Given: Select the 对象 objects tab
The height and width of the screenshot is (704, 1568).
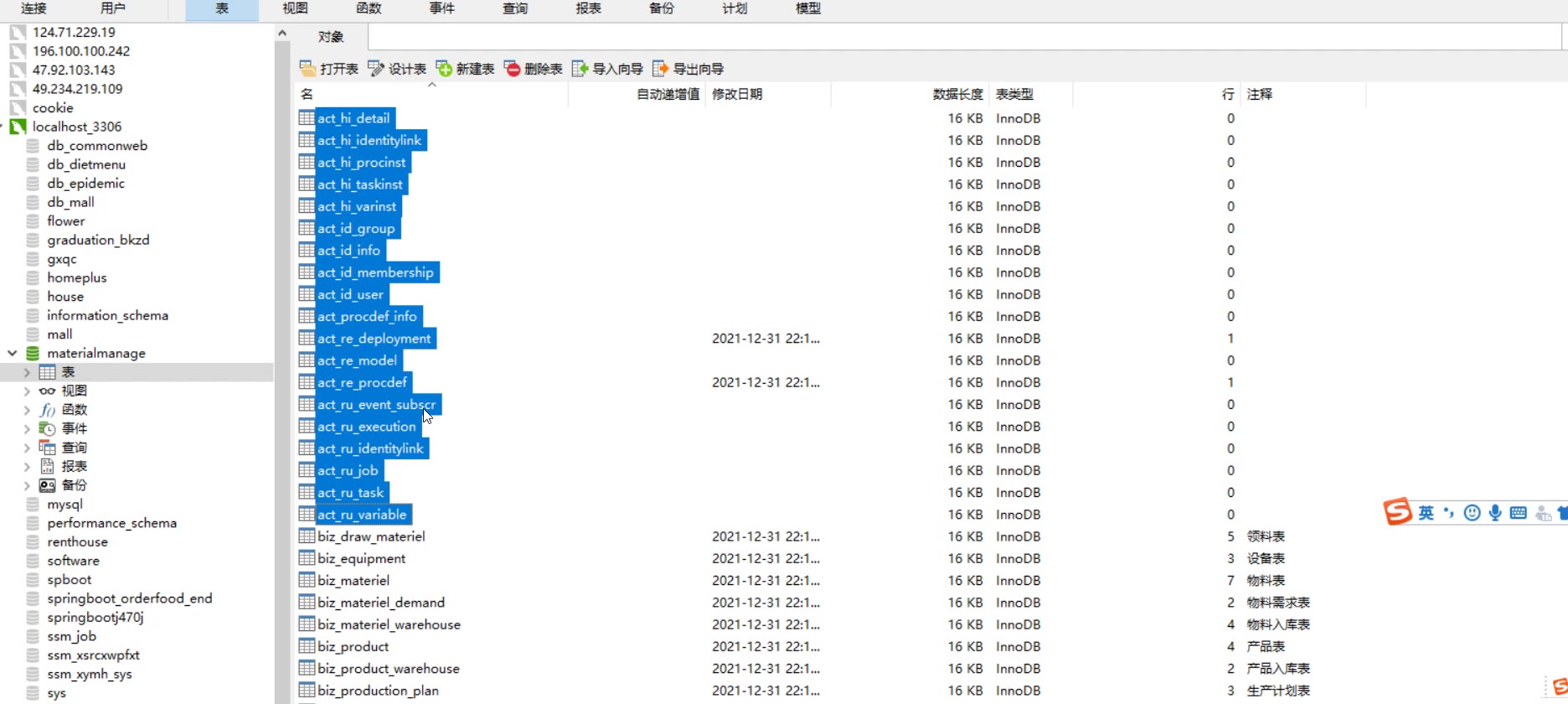Looking at the screenshot, I should (x=331, y=37).
